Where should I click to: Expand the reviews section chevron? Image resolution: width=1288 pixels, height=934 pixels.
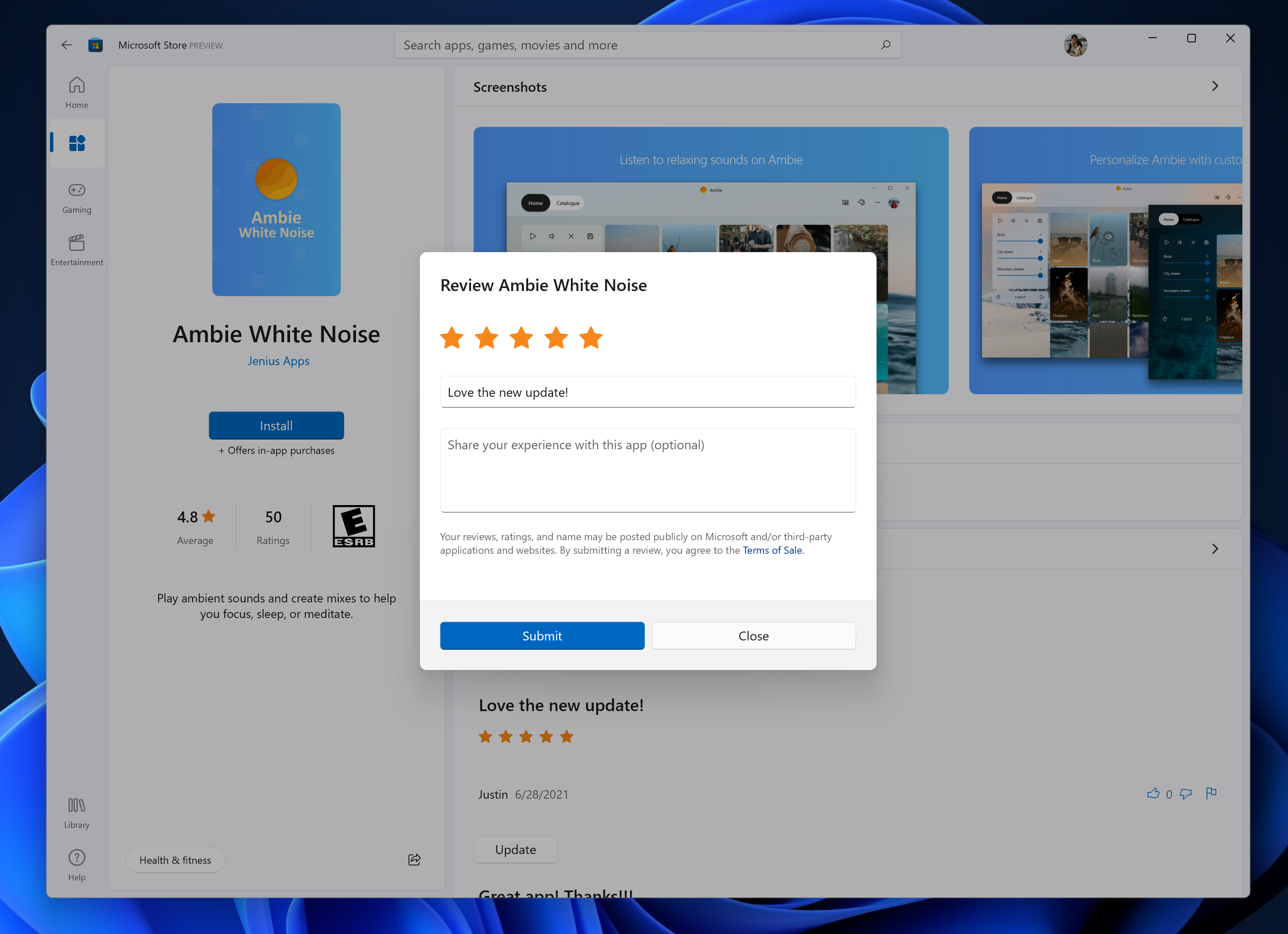1215,549
